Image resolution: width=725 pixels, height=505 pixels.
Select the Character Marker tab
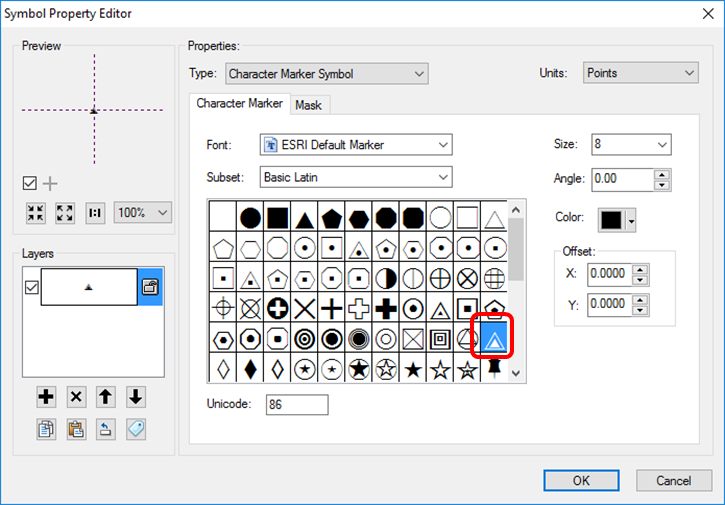click(239, 104)
